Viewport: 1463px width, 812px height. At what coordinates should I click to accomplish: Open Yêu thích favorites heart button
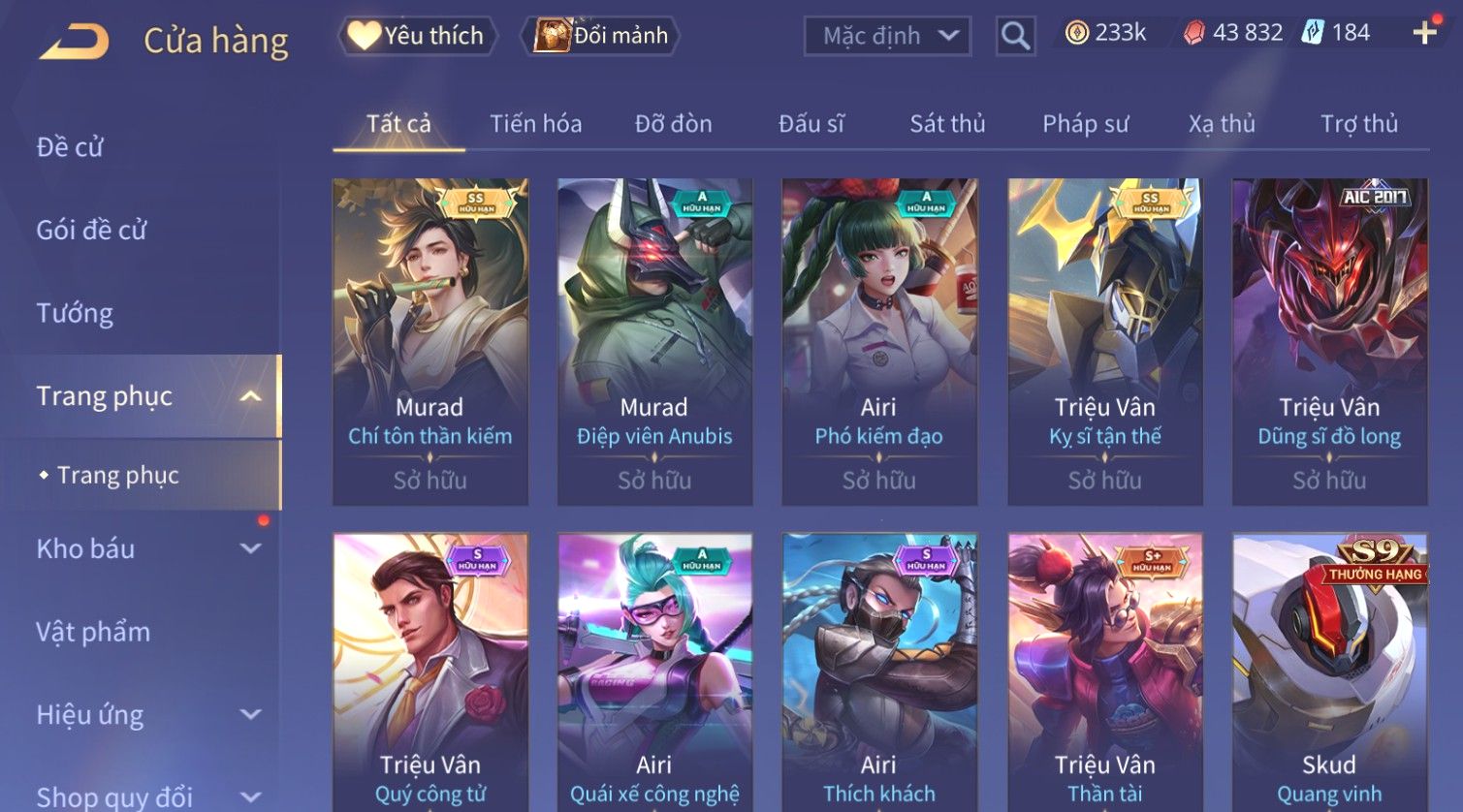coord(417,36)
